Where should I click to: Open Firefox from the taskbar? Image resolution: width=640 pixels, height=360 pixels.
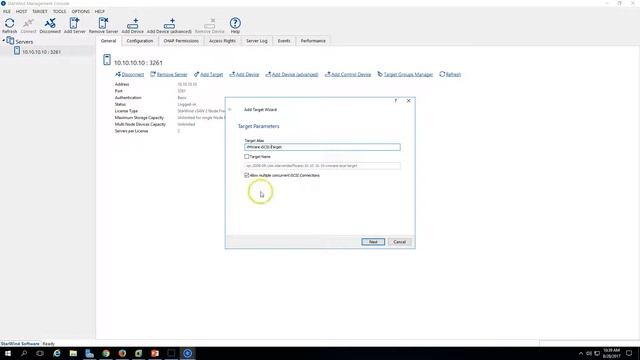pos(122,353)
